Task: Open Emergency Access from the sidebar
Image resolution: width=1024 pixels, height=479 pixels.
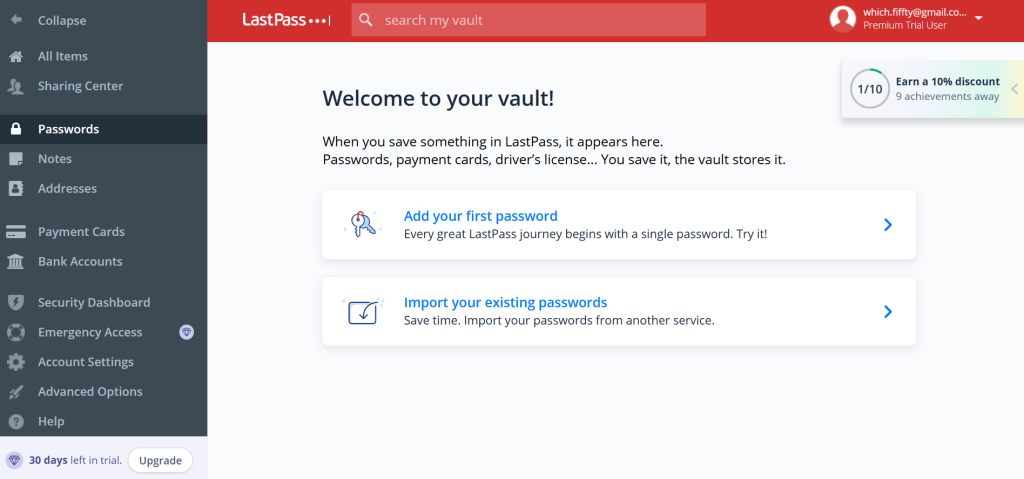Action: coord(90,332)
